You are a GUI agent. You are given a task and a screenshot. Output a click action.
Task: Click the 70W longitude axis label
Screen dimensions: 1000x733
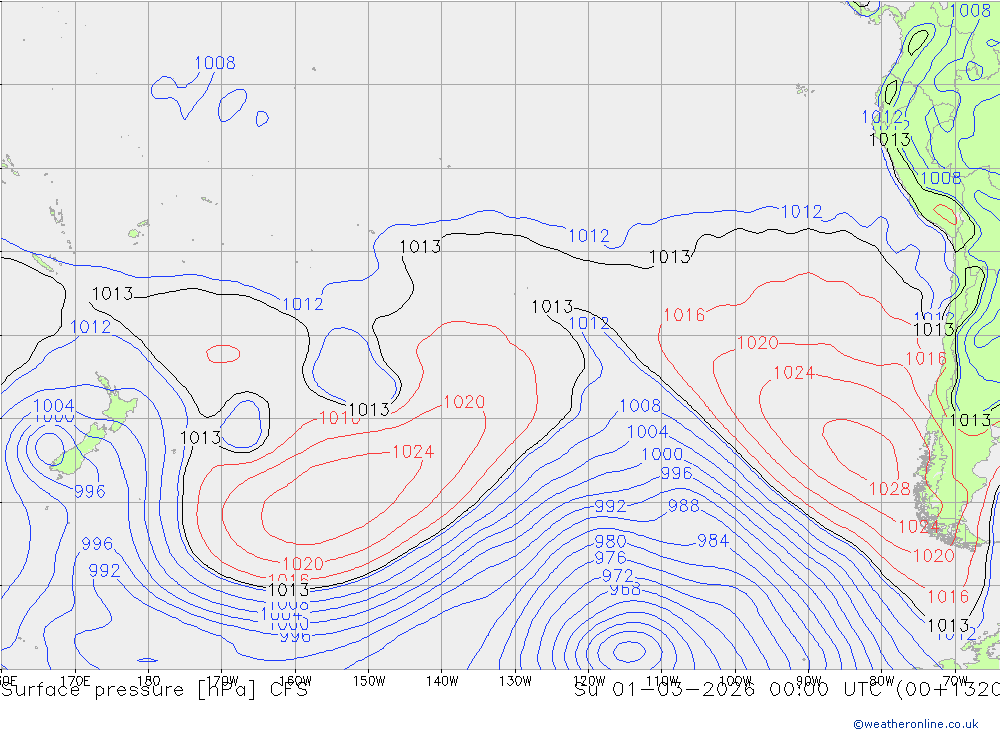coord(955,680)
